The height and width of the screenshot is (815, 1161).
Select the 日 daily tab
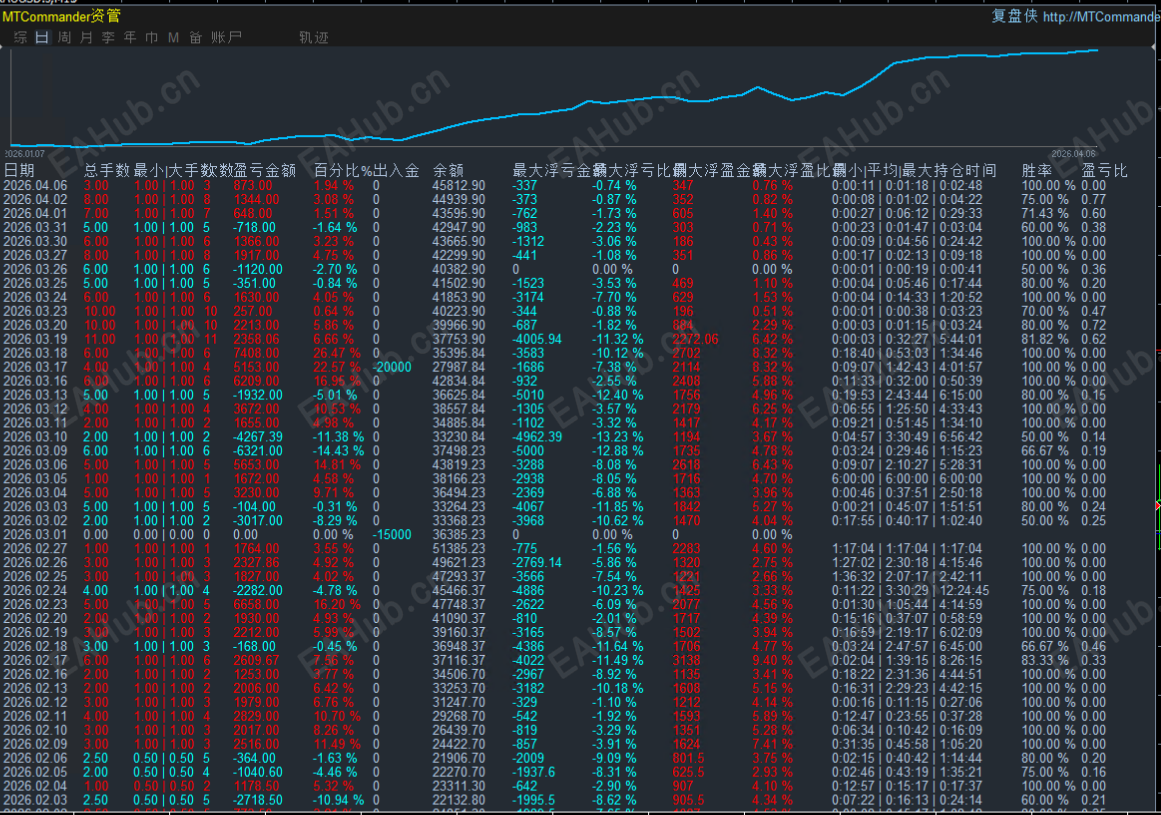[x=42, y=37]
